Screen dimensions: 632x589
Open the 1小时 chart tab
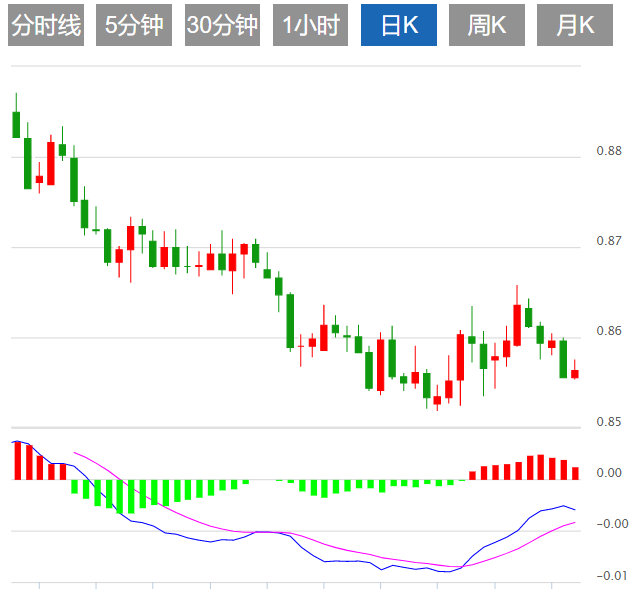tap(310, 25)
